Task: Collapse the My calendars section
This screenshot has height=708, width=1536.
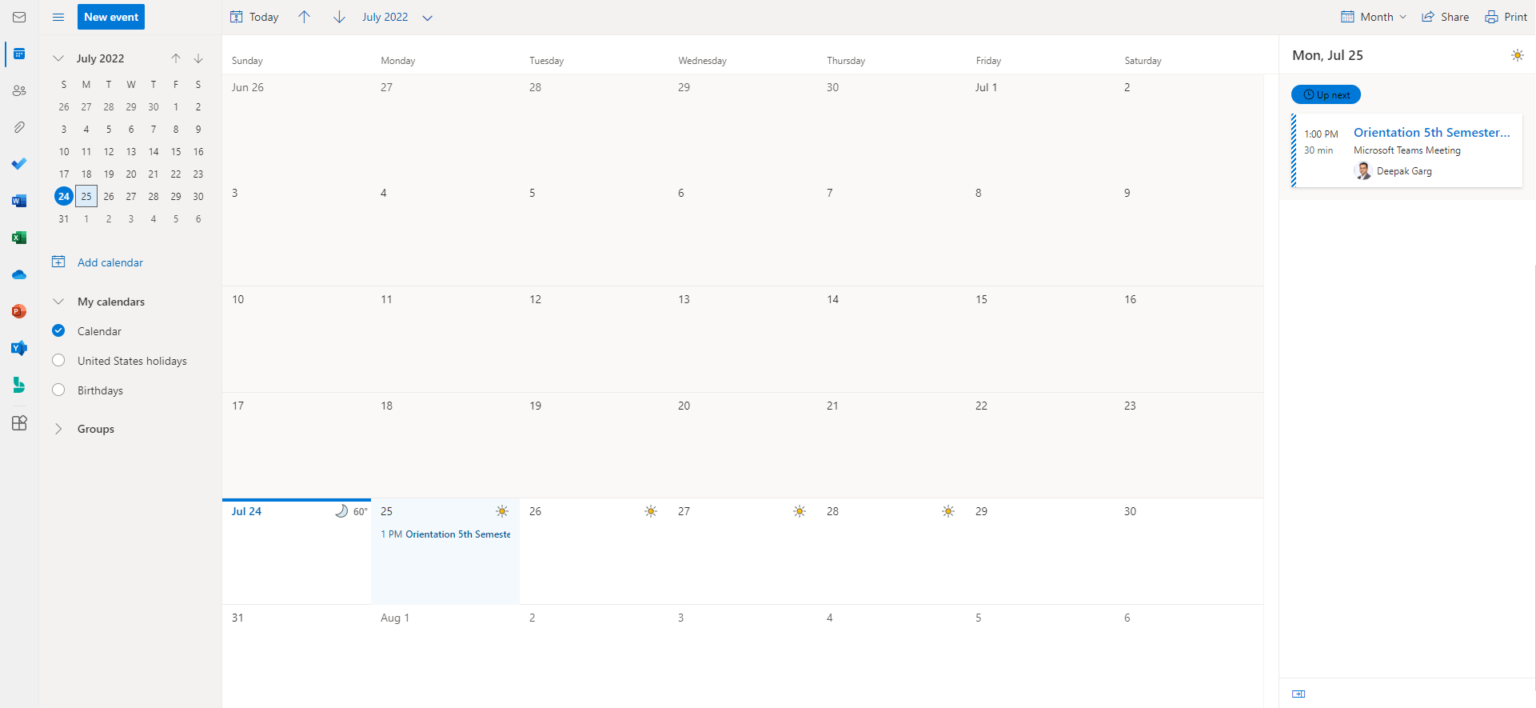Action: click(x=58, y=302)
